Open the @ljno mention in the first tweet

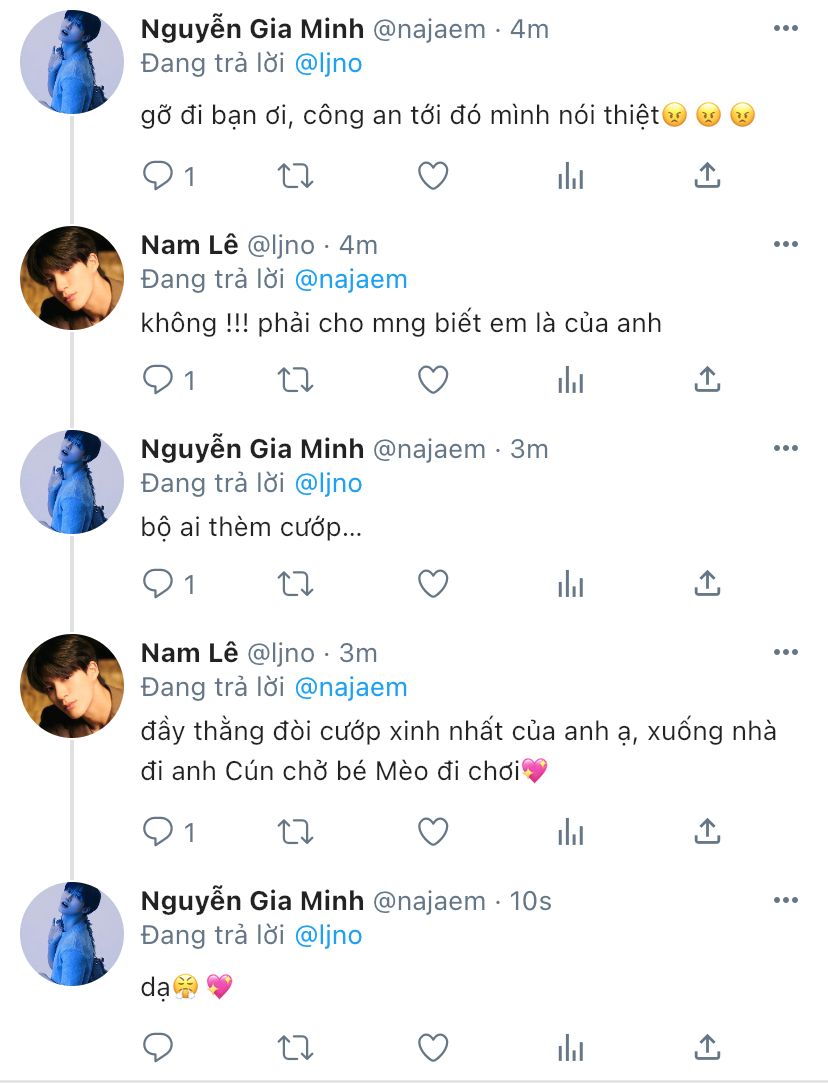coord(328,64)
